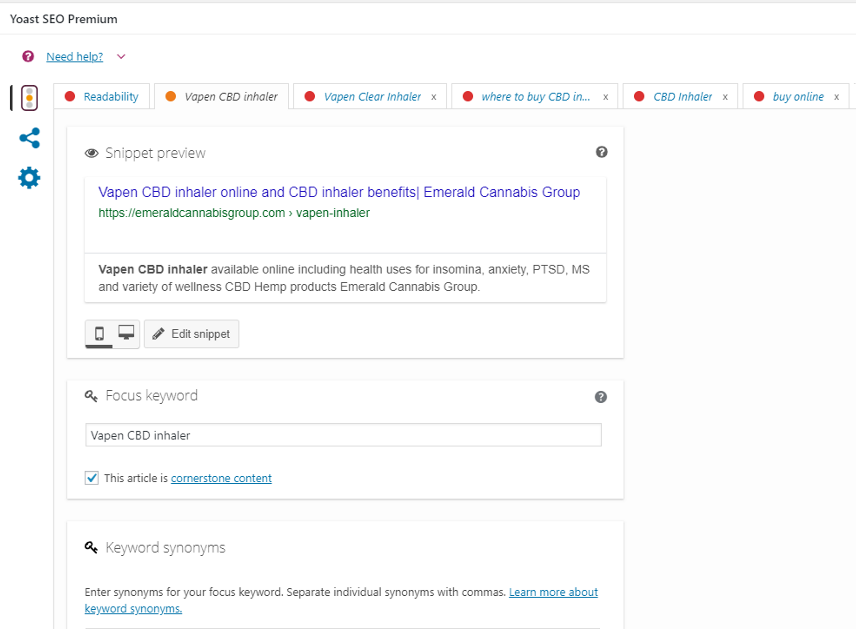The image size is (856, 636).
Task: Remove the buy online keyword tab
Action: tap(836, 97)
